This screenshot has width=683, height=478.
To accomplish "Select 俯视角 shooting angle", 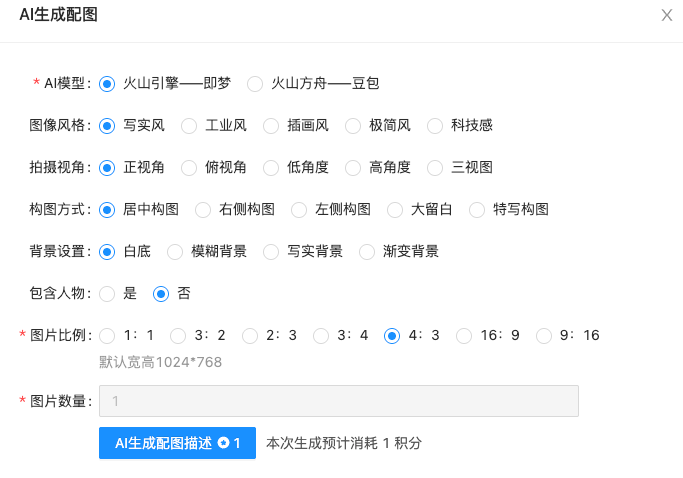I will coord(190,168).
